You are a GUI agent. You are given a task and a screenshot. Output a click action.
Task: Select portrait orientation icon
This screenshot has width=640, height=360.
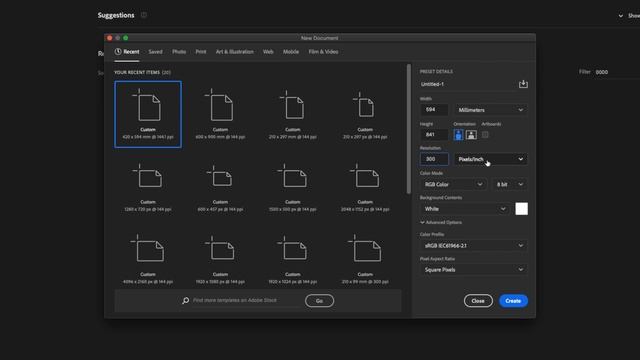458,135
